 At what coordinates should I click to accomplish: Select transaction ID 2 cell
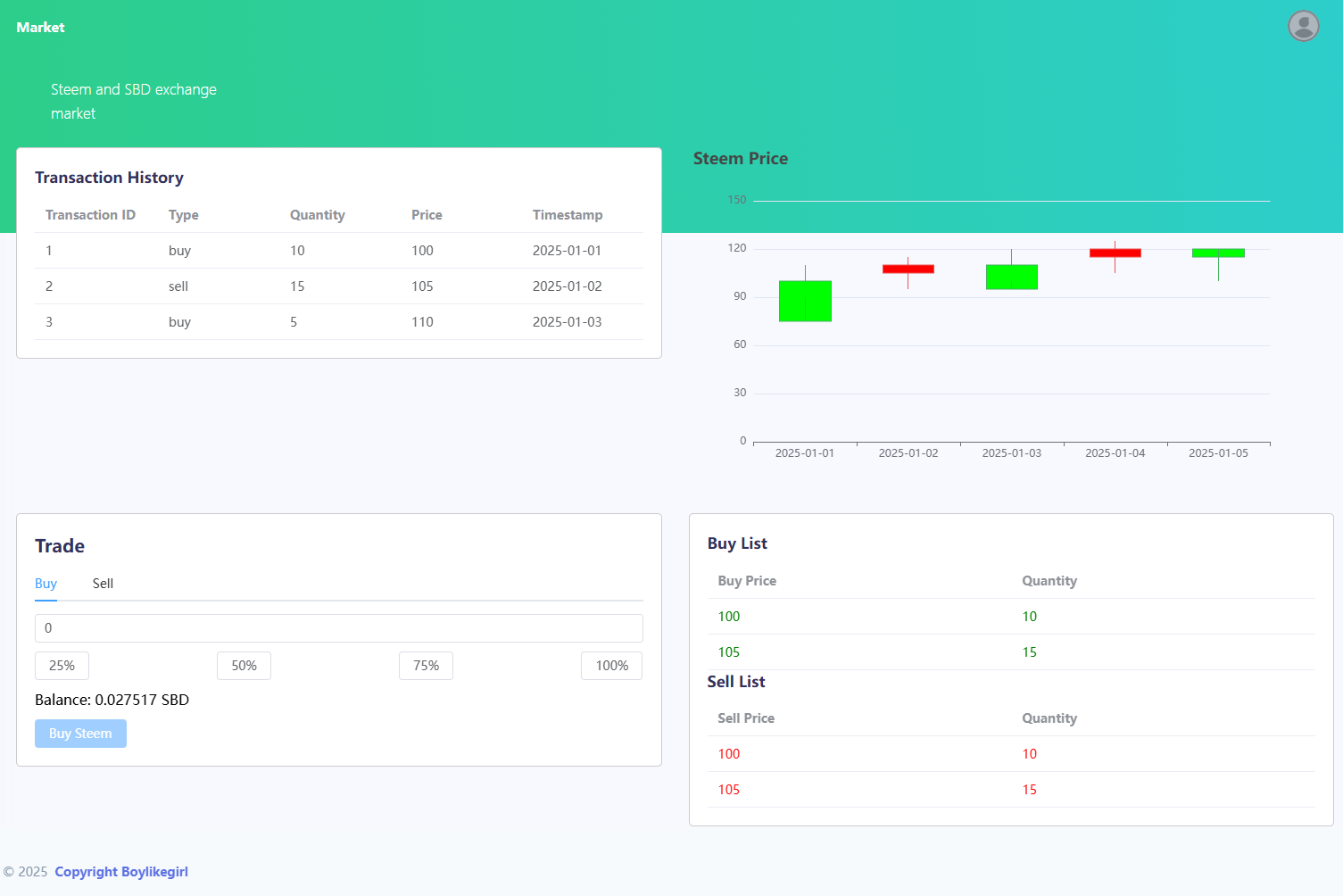[x=49, y=286]
